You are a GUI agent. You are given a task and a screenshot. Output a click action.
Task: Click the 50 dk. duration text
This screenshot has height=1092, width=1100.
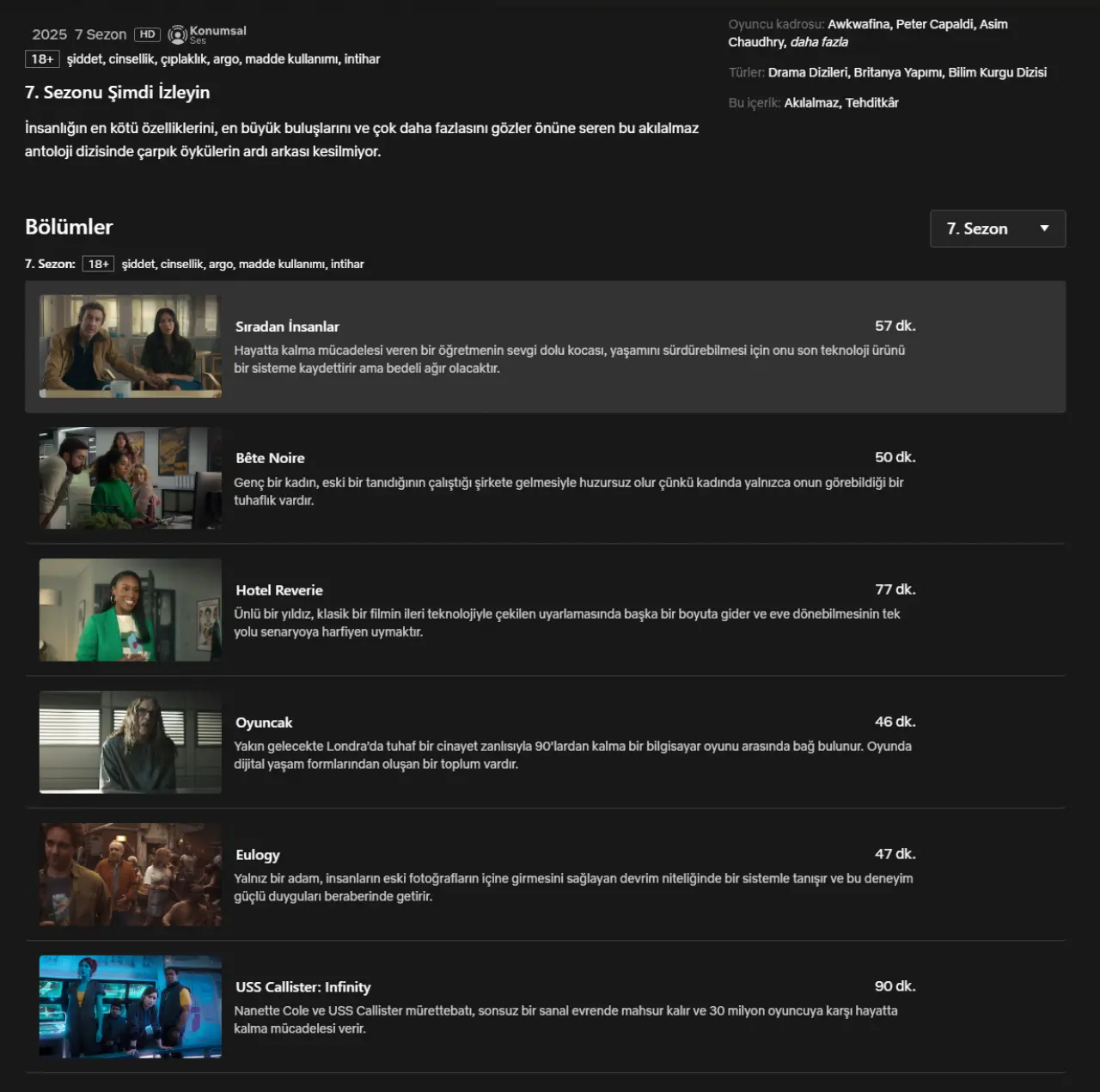coord(895,457)
